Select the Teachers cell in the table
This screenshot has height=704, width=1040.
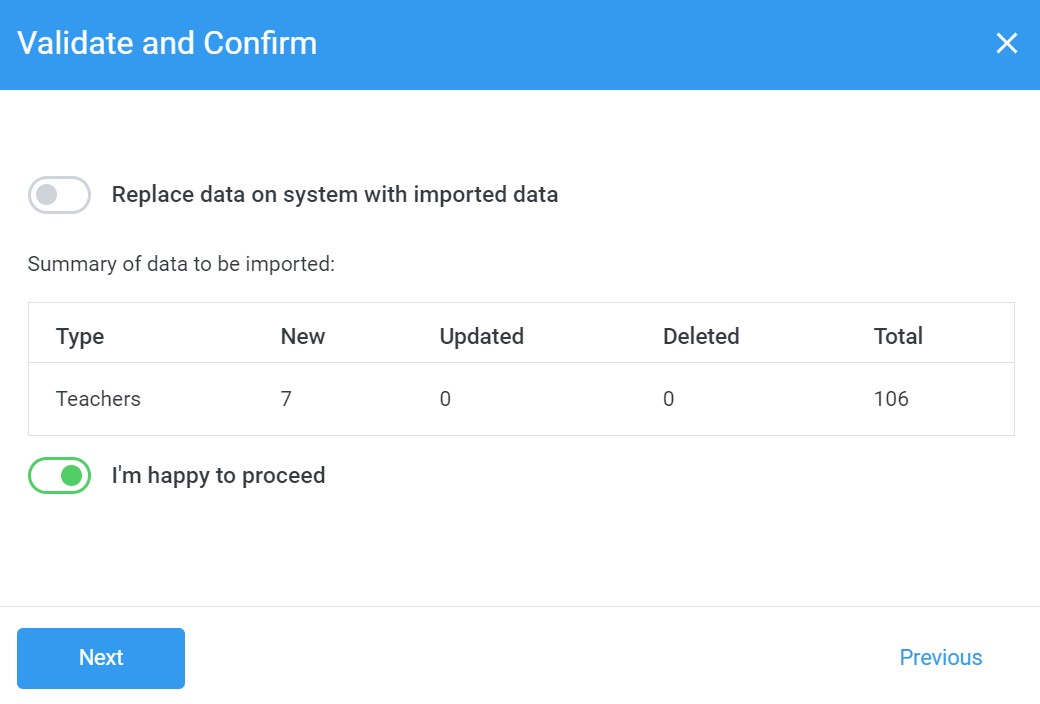point(98,399)
